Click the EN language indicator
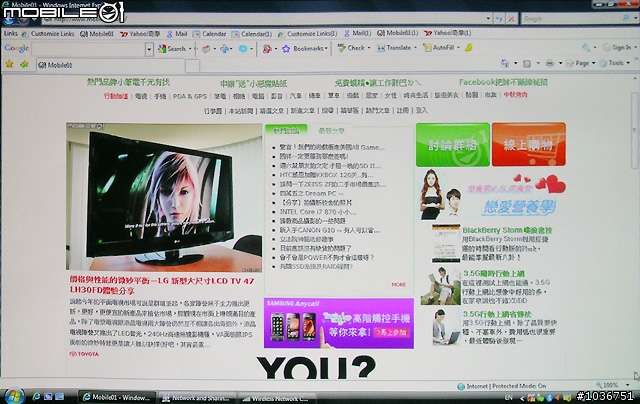Image resolution: width=640 pixels, height=404 pixels. coord(509,397)
